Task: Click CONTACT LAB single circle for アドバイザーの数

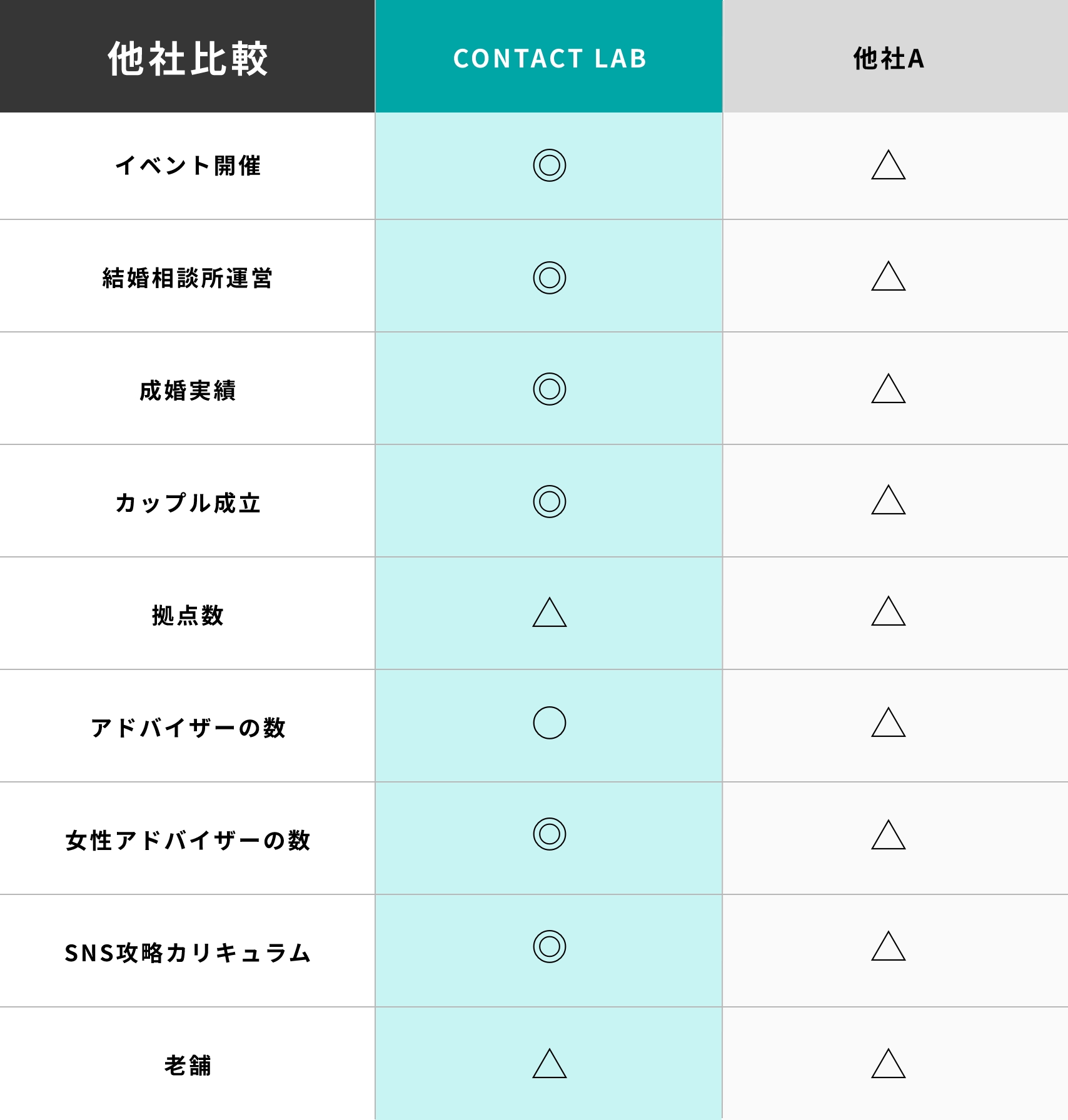Action: click(549, 723)
